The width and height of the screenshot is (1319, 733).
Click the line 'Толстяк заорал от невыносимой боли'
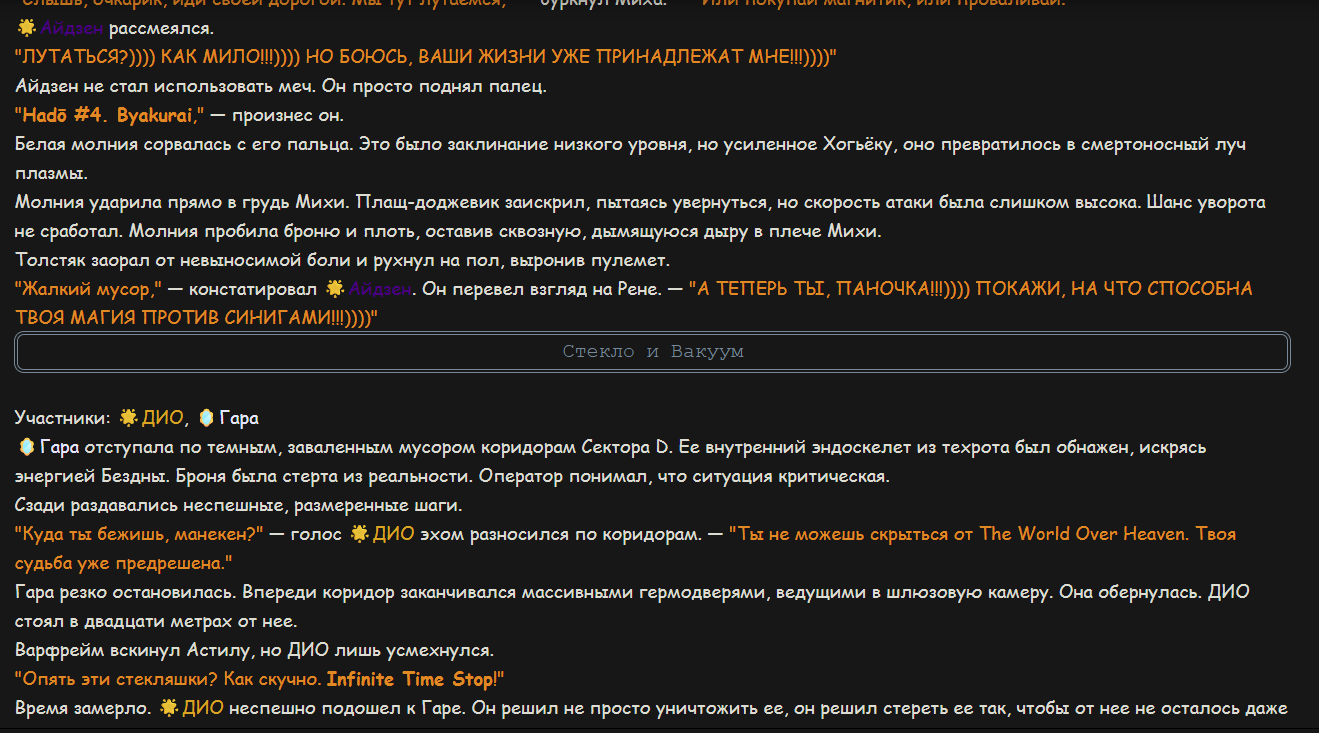point(342,260)
